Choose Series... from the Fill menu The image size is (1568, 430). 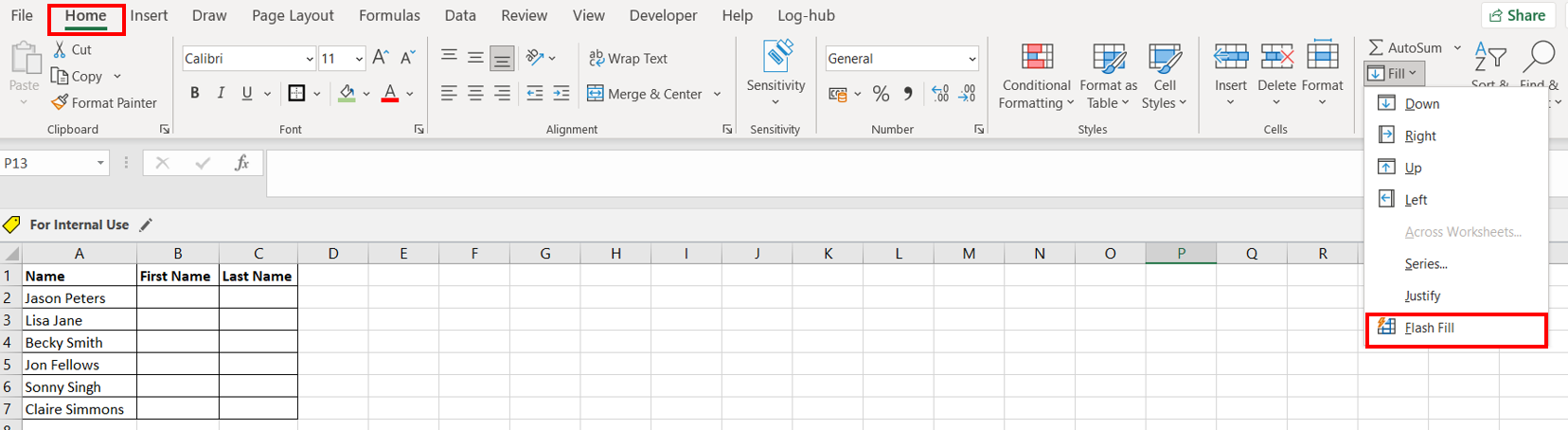pyautogui.click(x=1455, y=263)
